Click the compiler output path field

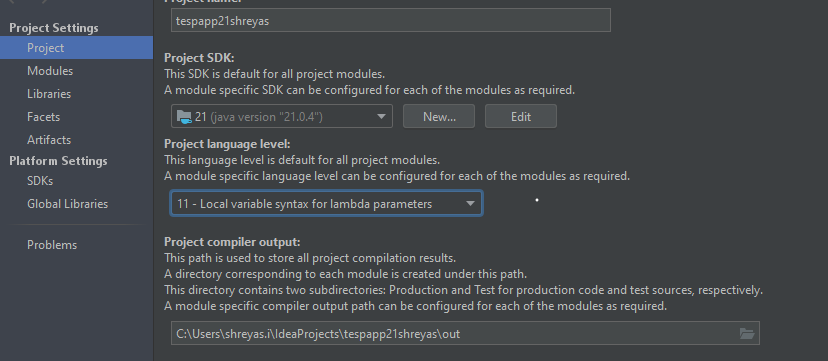[465, 334]
